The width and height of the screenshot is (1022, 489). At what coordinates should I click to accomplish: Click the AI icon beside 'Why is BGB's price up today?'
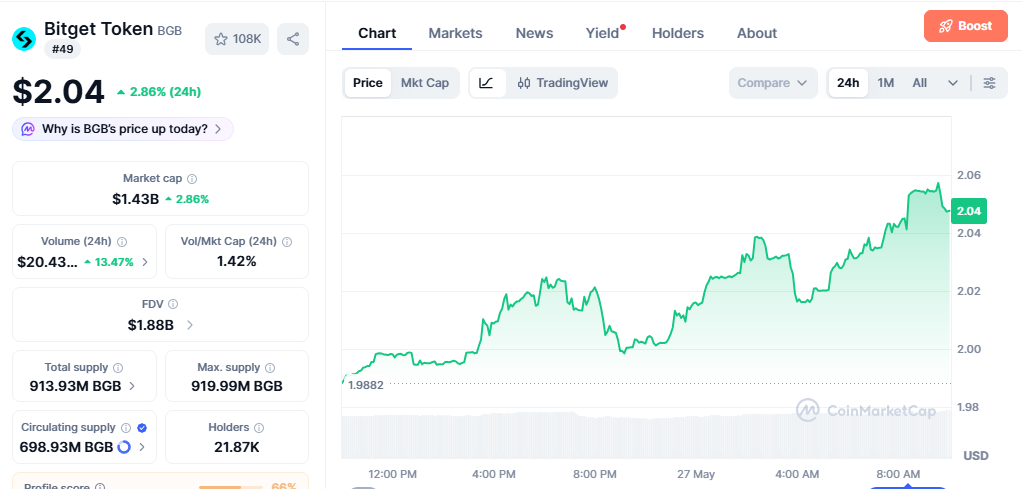pyautogui.click(x=28, y=129)
